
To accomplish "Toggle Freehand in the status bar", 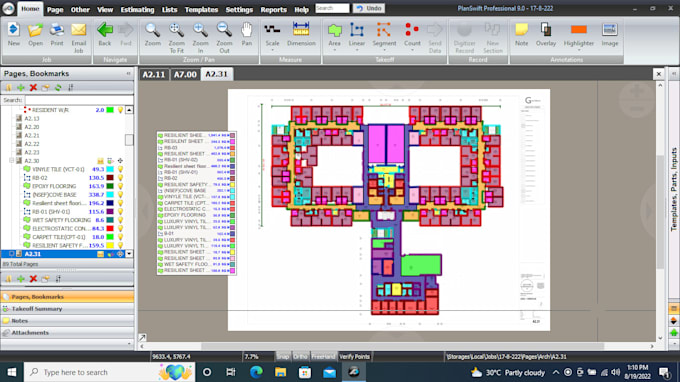I will coord(323,356).
